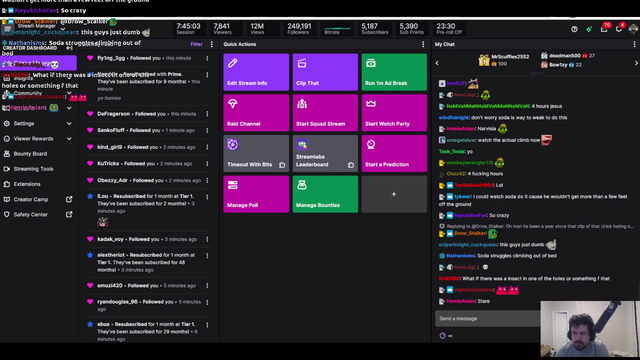Click the Send a message chat input
Screen dimensions: 640x360
tap(488, 318)
